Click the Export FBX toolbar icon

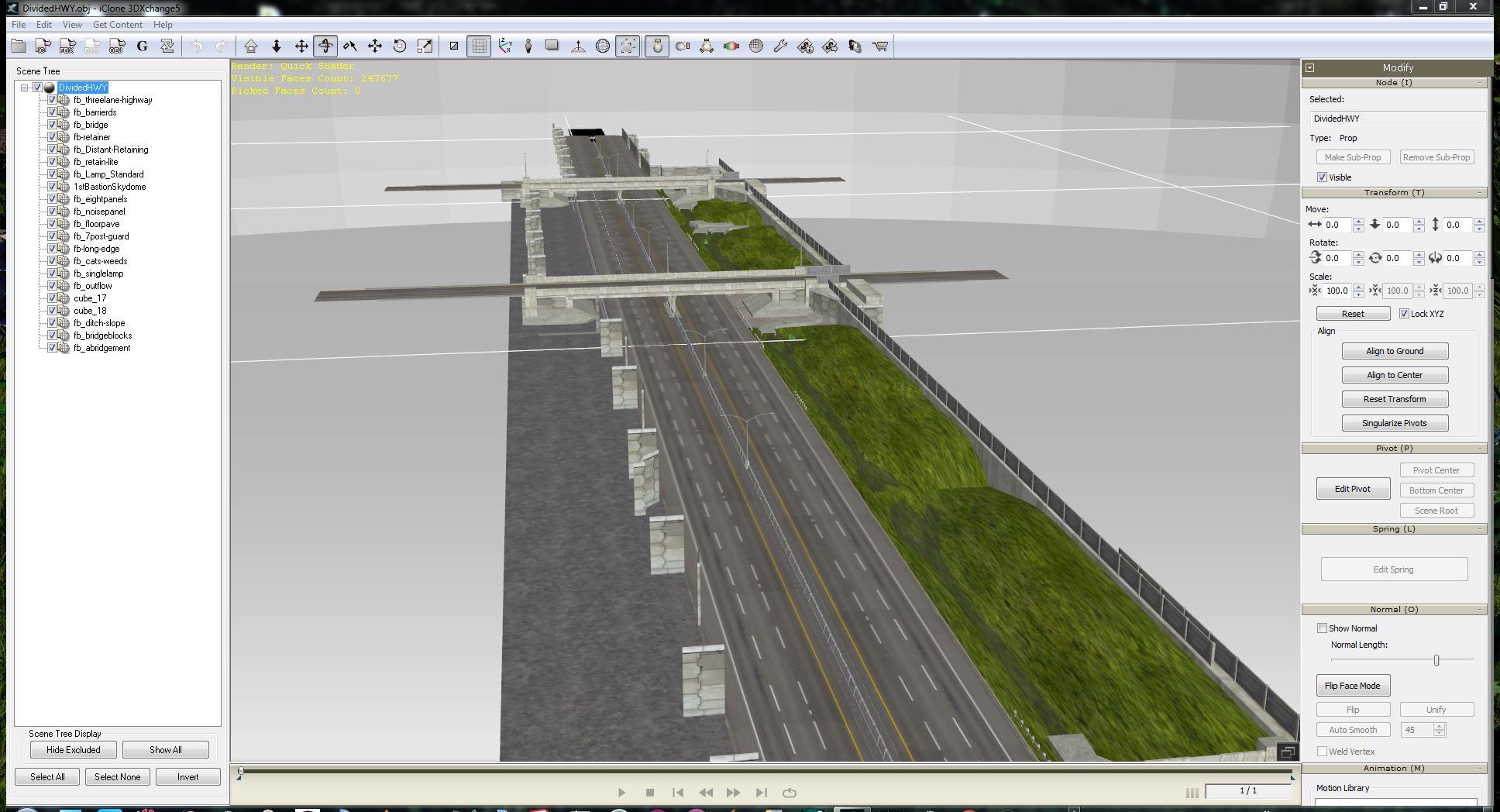[x=67, y=46]
